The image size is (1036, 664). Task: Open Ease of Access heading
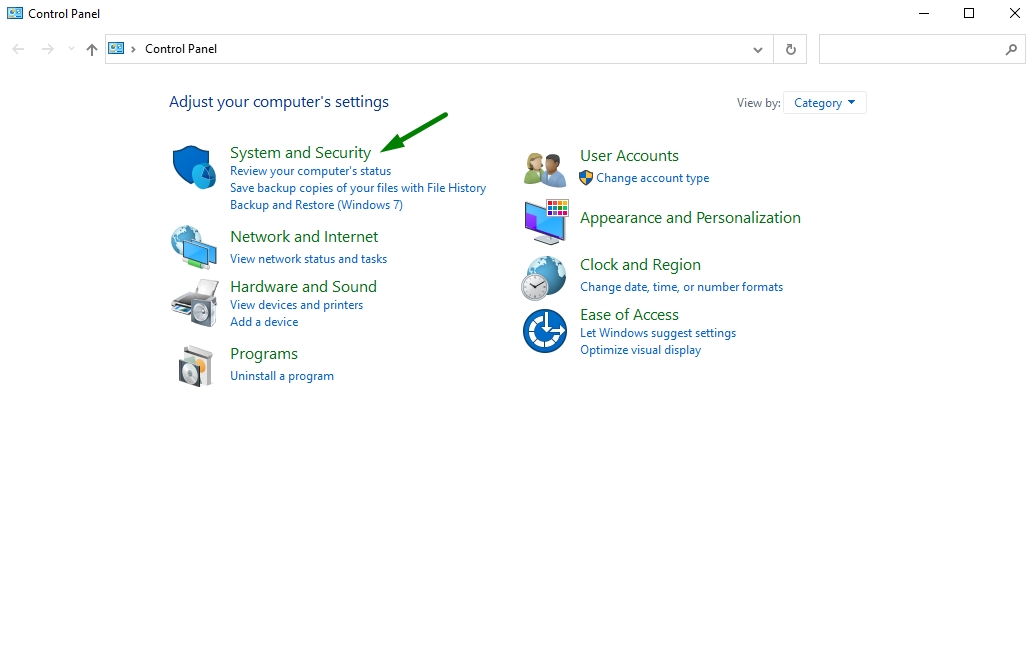coord(629,314)
